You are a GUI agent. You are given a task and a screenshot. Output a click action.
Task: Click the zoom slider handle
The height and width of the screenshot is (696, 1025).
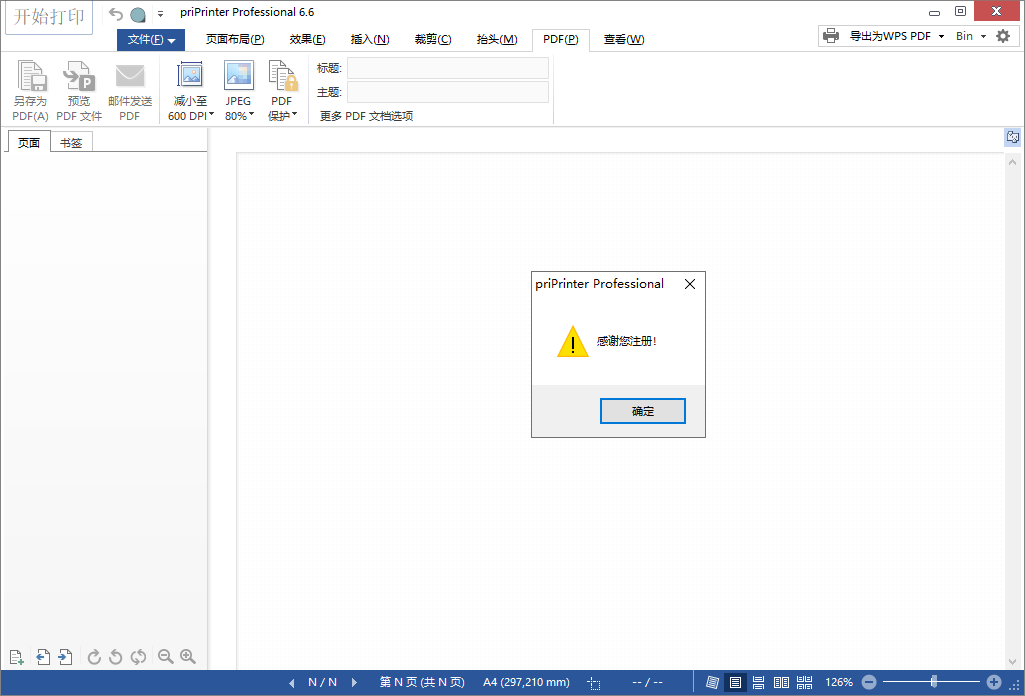click(933, 682)
